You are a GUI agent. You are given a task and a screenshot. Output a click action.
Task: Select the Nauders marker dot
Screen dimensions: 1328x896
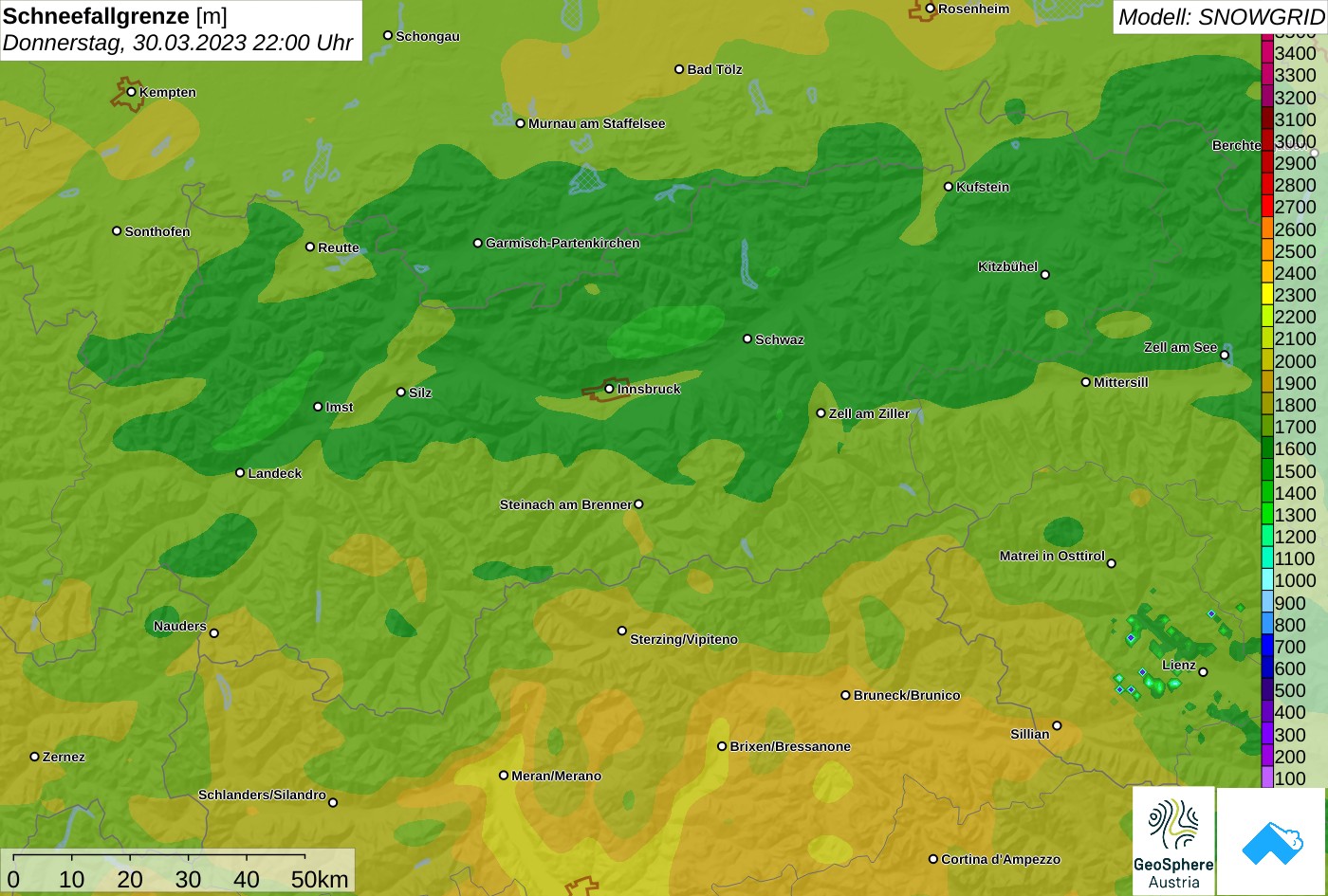pyautogui.click(x=214, y=633)
